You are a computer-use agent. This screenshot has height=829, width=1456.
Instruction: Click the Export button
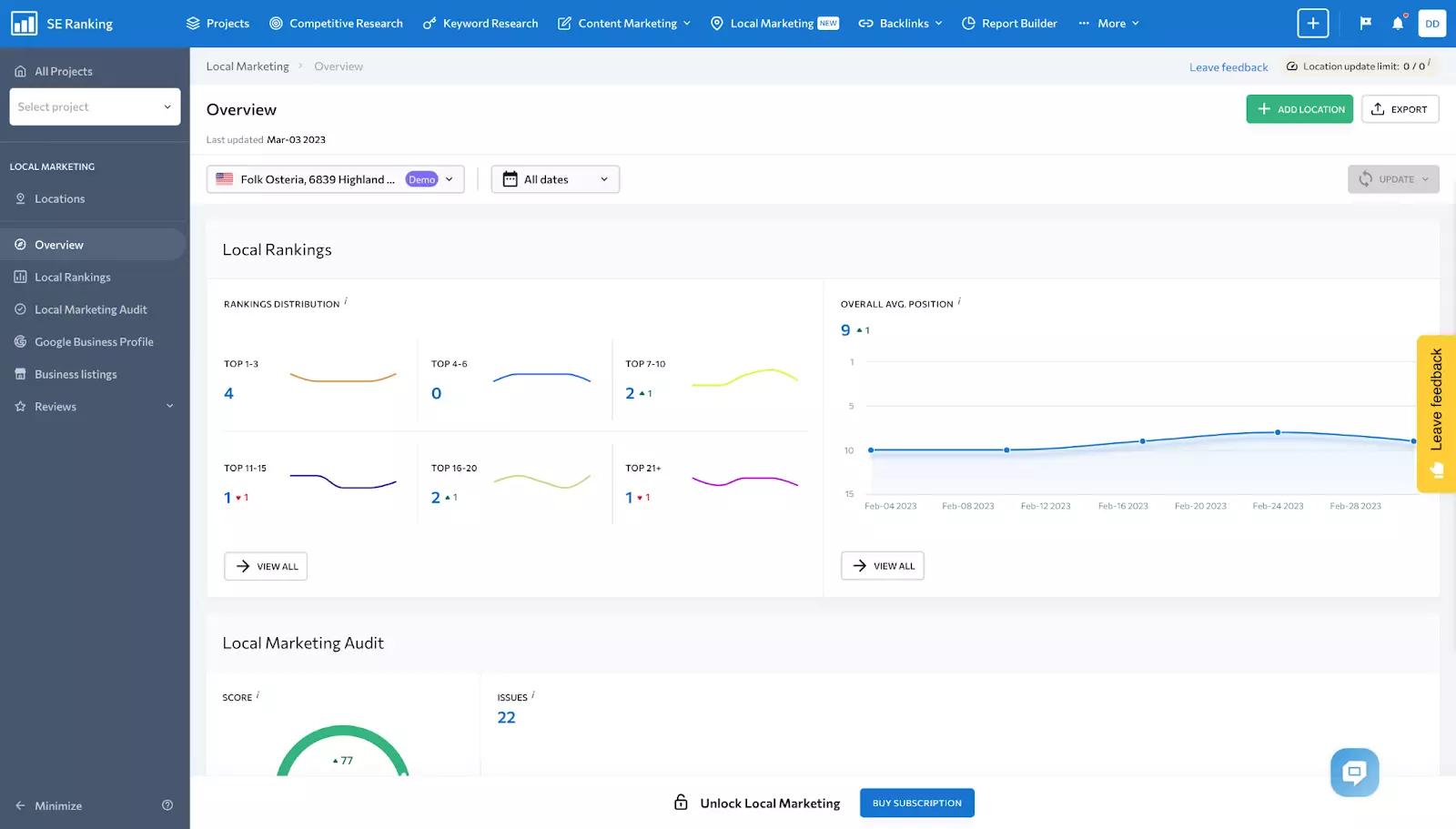(1400, 109)
